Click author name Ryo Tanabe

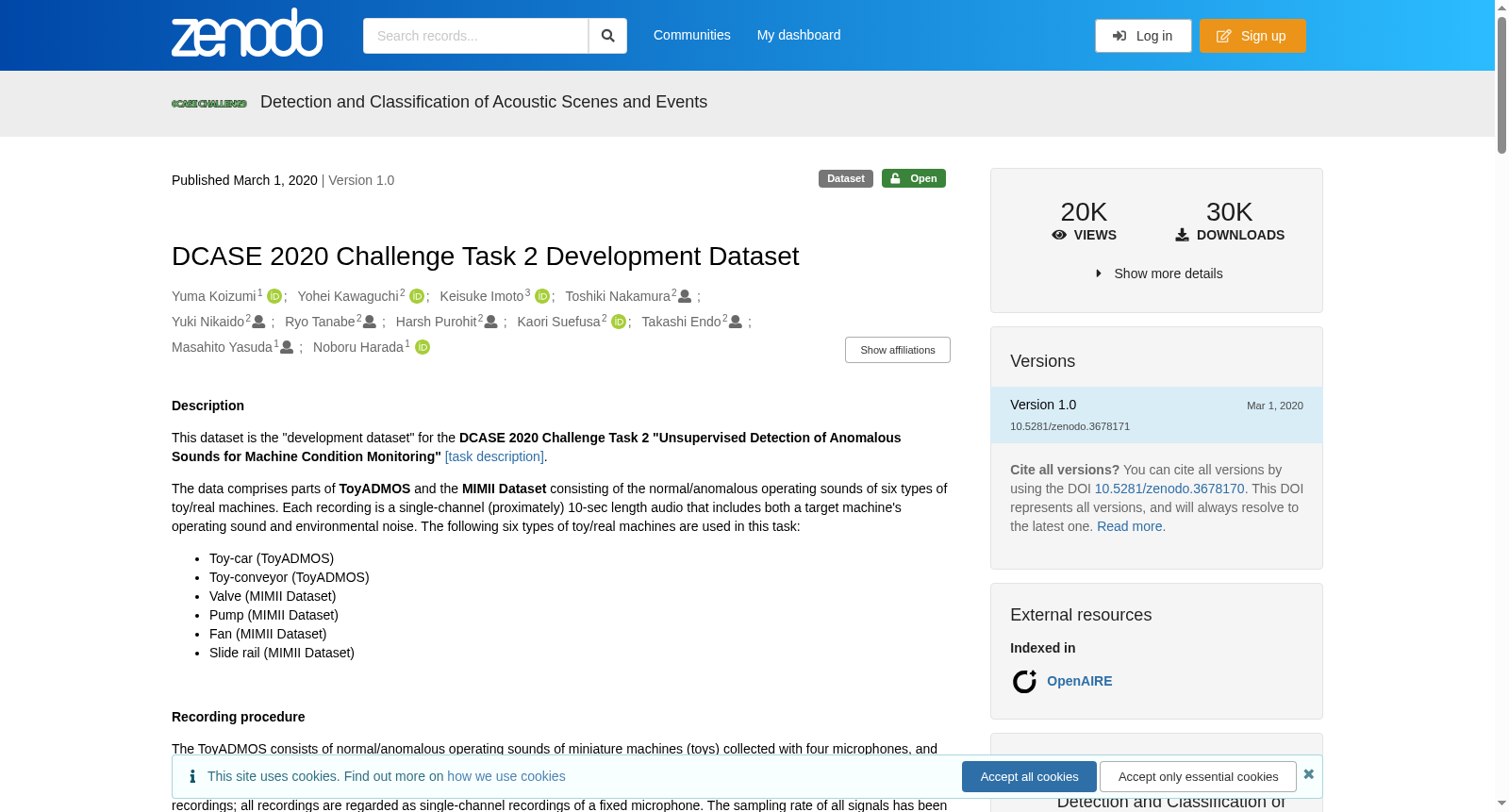320,322
